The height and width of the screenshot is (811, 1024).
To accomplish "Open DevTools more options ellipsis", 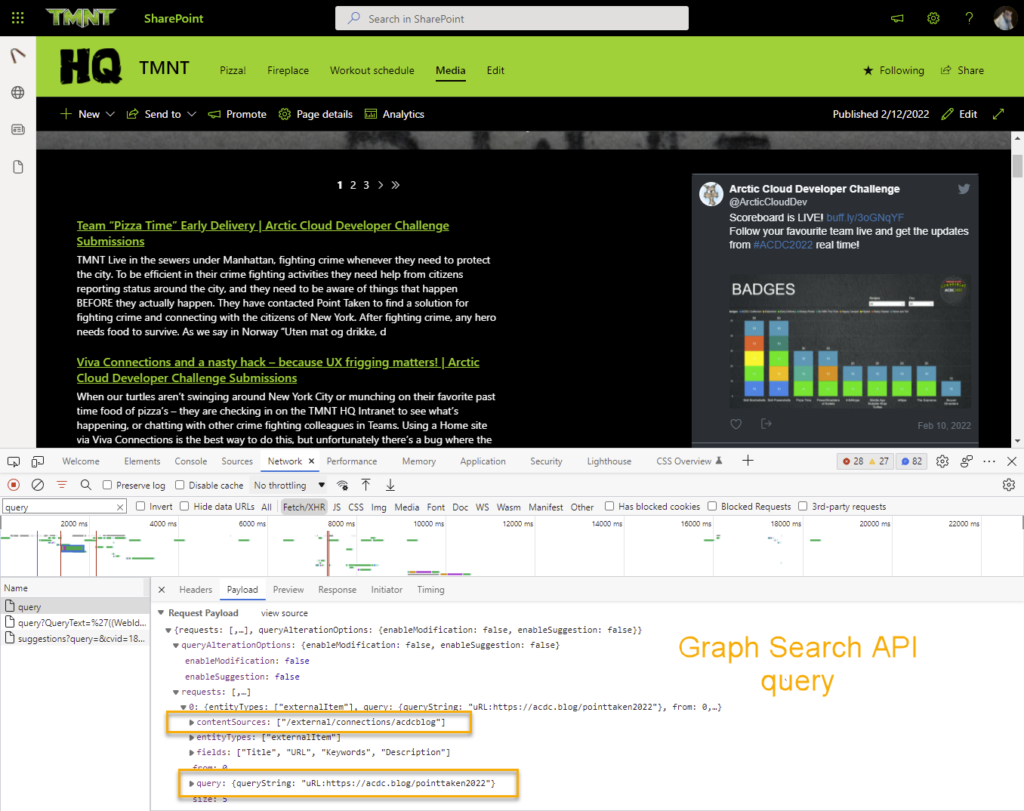I will 989,462.
